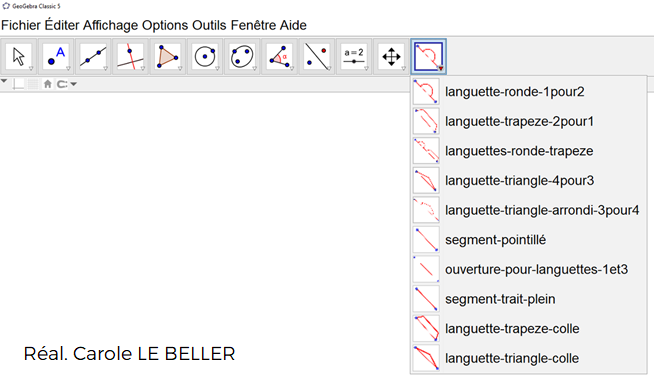The width and height of the screenshot is (654, 381).
Task: Toggle axes display in style bar
Action: click(18, 84)
